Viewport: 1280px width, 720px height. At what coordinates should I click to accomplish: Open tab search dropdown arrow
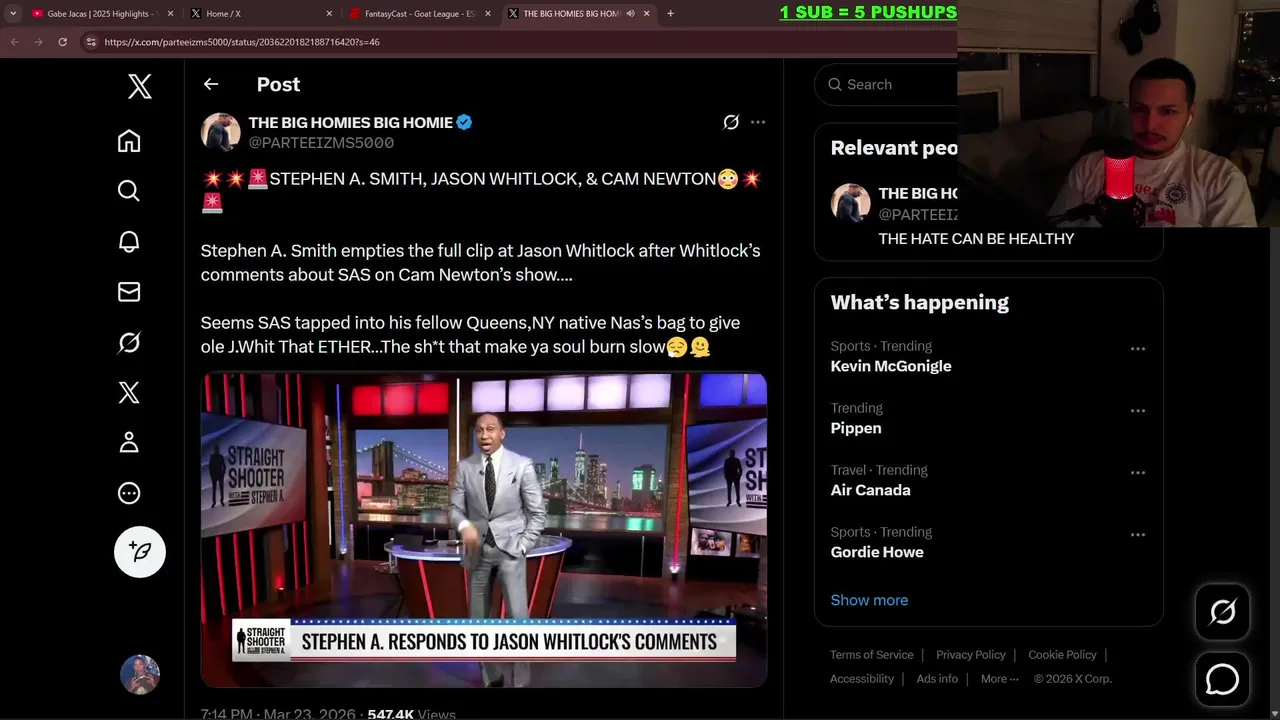(13, 14)
